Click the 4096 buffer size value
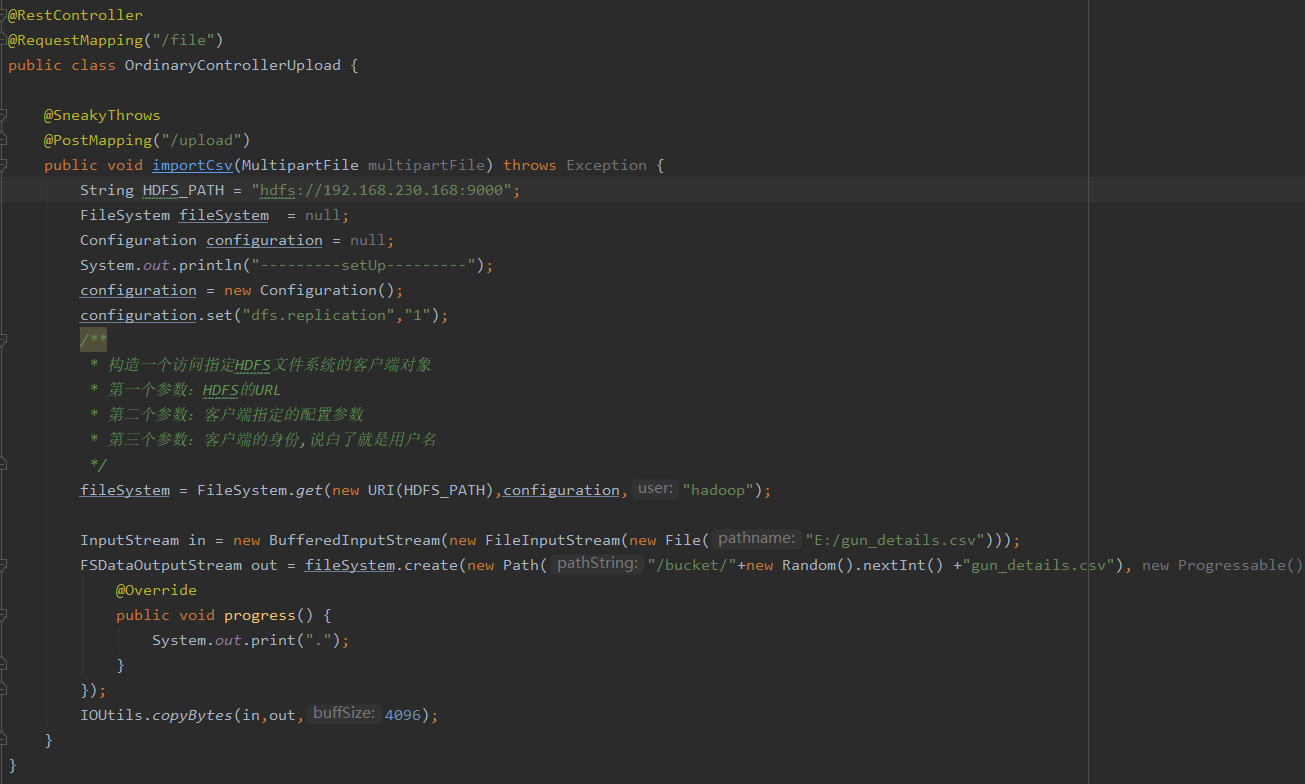Image resolution: width=1305 pixels, height=784 pixels. [403, 715]
